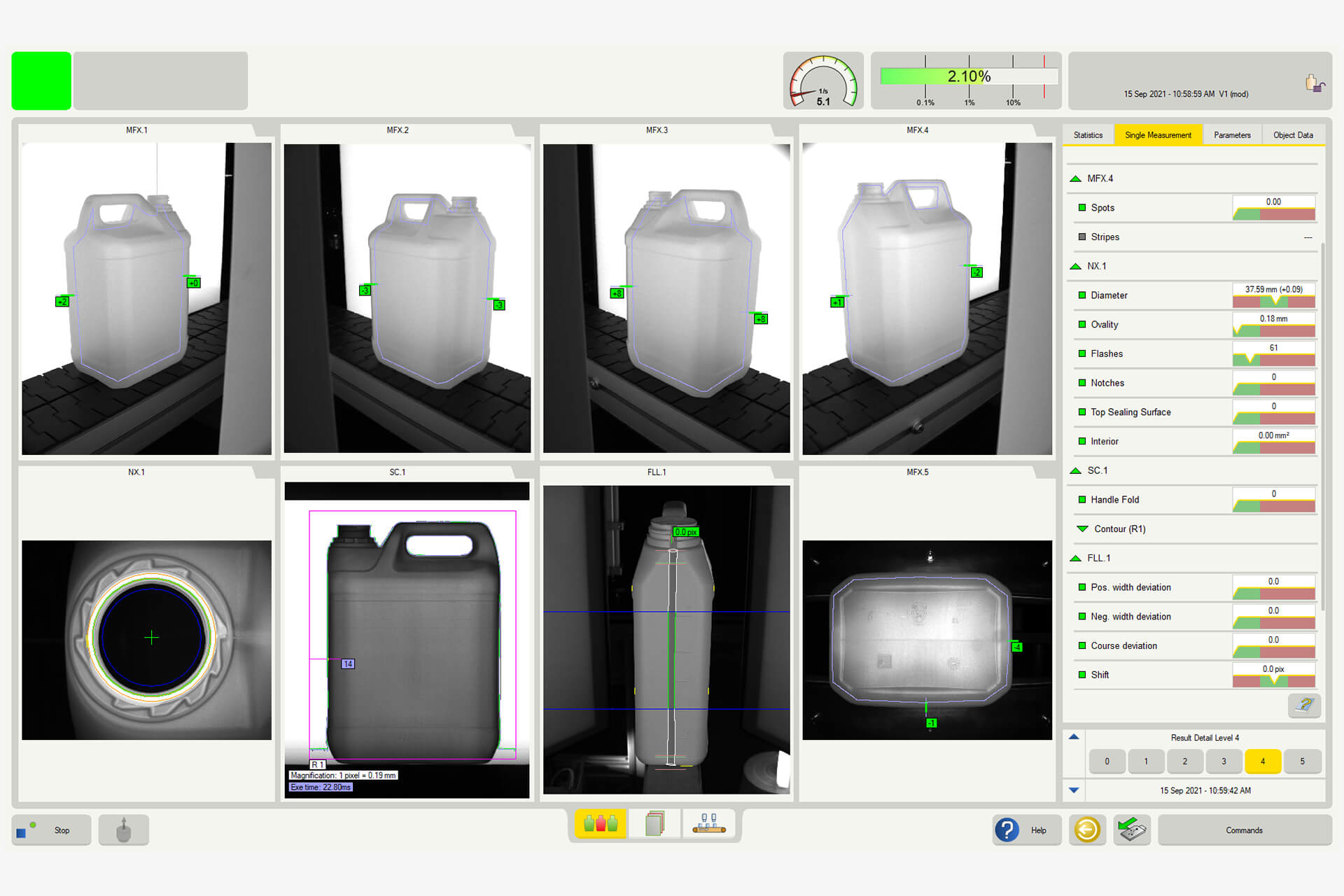Collapse the NX.1 results section
Screen dimensions: 1344x896
coord(1076,267)
